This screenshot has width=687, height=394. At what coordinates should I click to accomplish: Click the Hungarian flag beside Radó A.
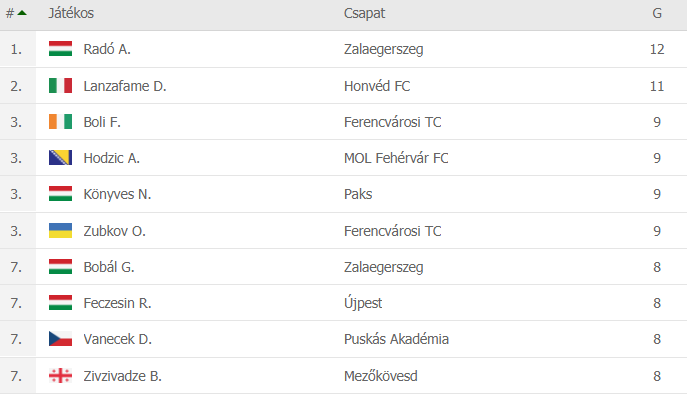(60, 49)
